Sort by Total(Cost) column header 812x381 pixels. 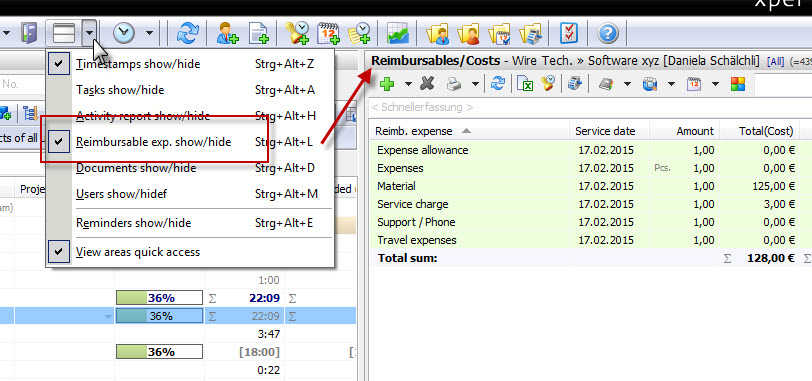click(x=760, y=131)
